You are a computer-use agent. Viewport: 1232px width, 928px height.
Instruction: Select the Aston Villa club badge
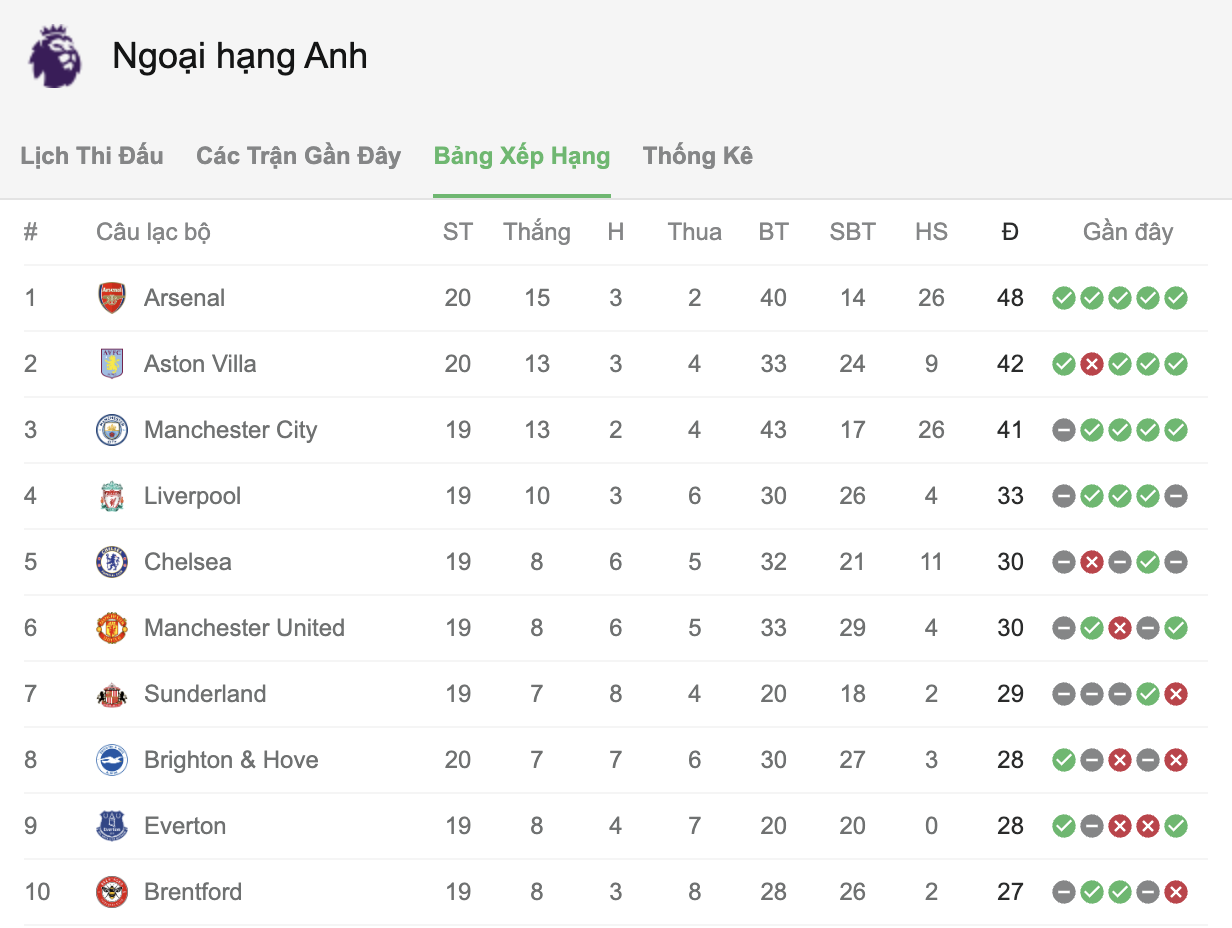(x=111, y=364)
